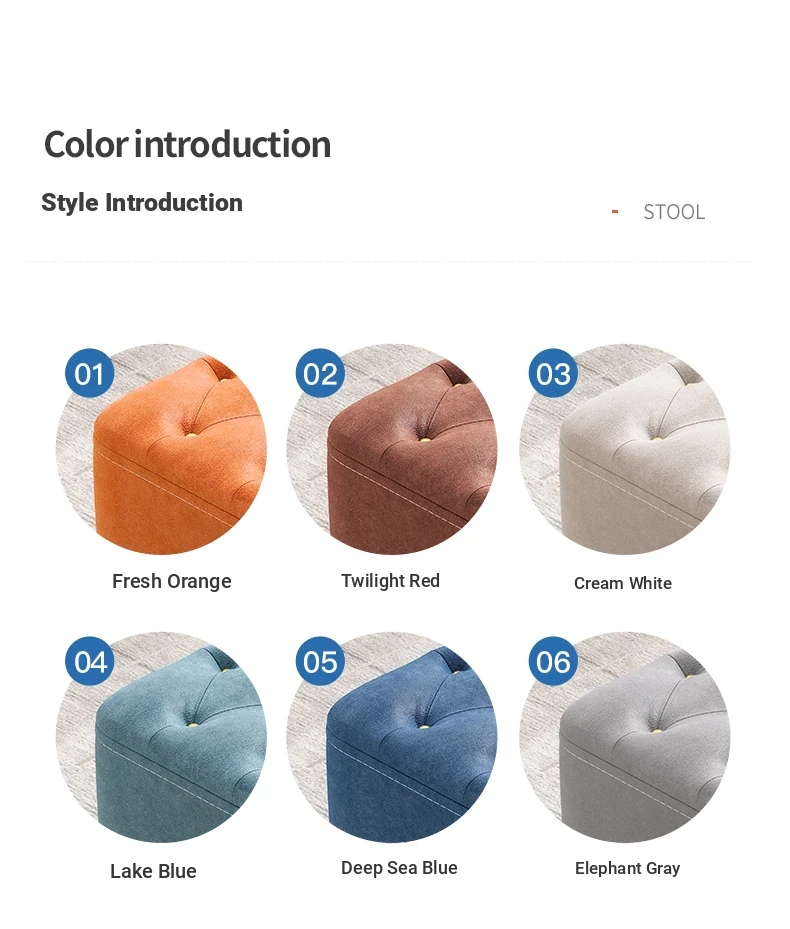Click the Twilight Red label

[391, 581]
